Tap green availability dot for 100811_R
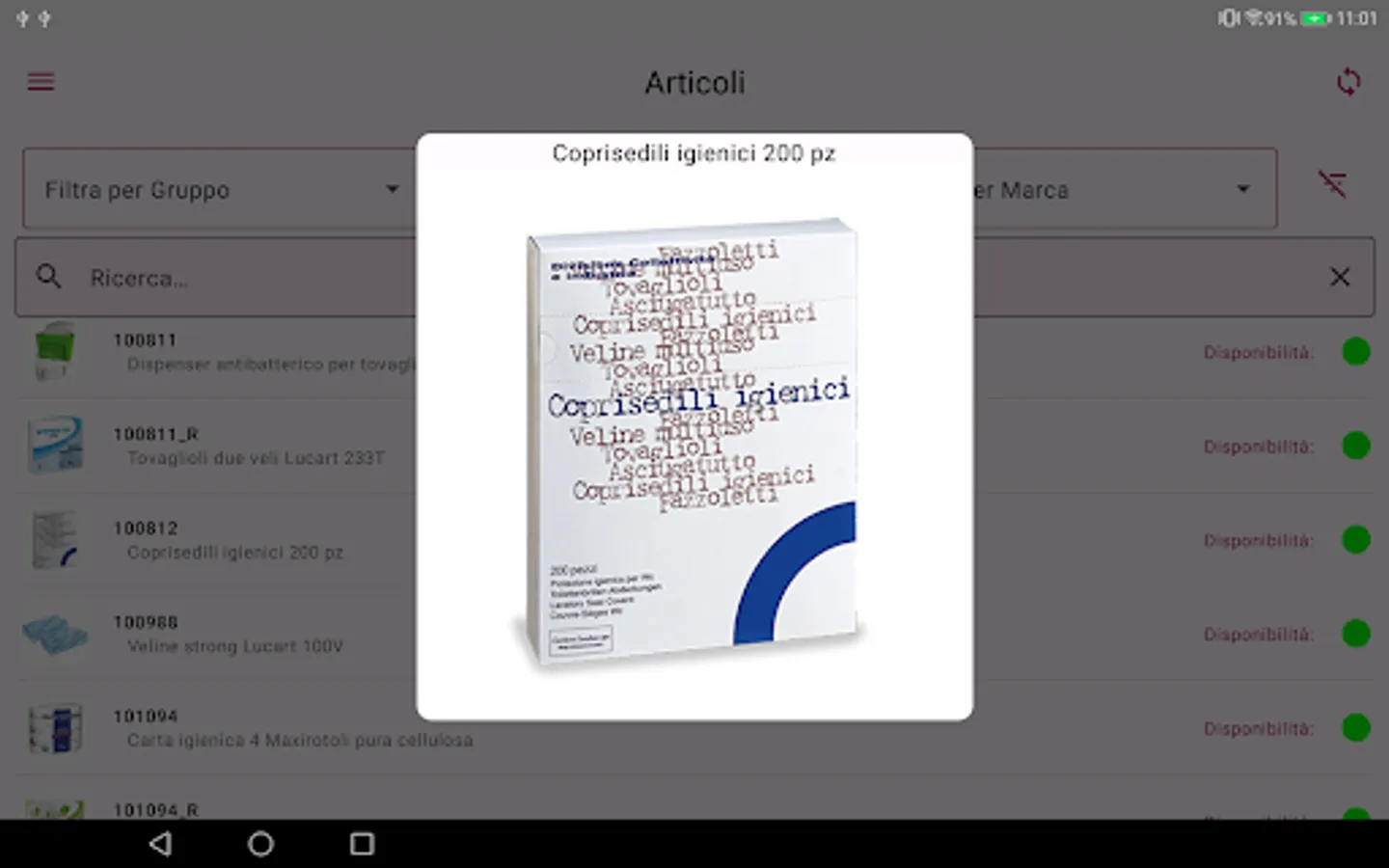 tap(1356, 446)
